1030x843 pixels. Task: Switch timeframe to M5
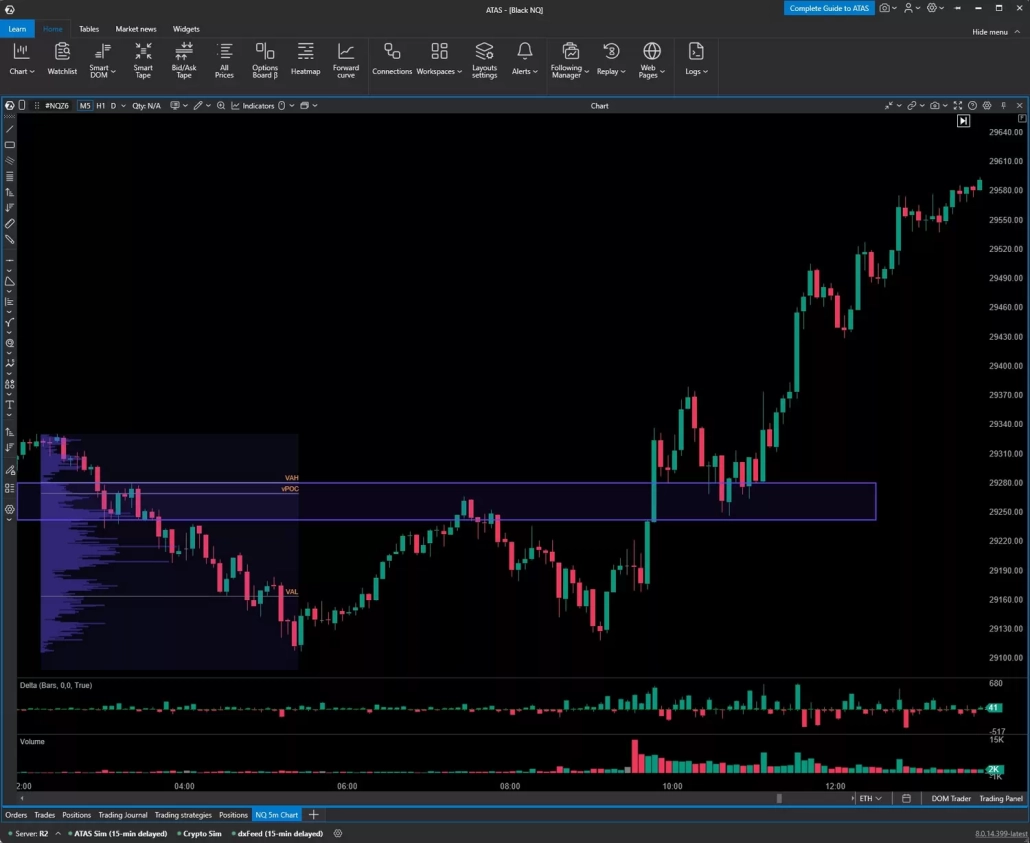[x=85, y=105]
